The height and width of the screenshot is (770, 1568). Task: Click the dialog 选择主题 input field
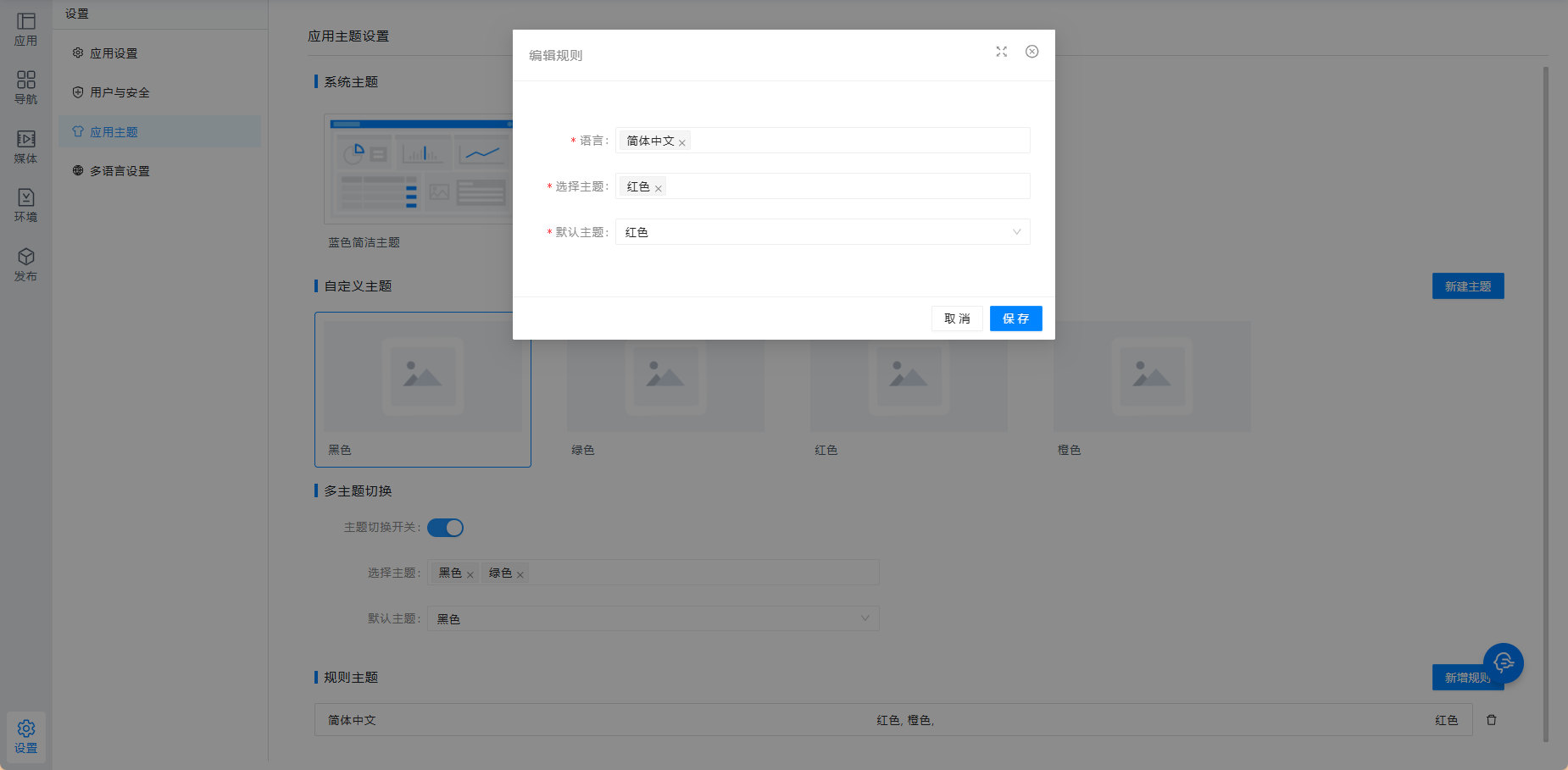pyautogui.click(x=822, y=186)
